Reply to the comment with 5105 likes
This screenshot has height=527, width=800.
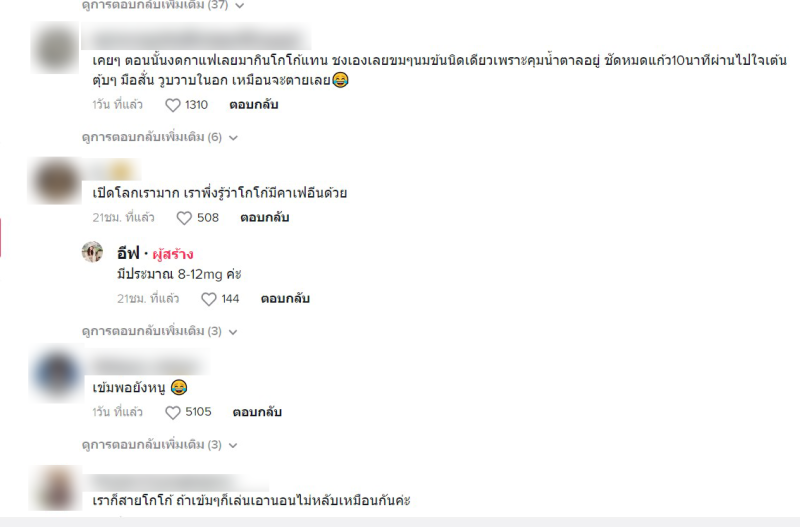click(x=257, y=412)
